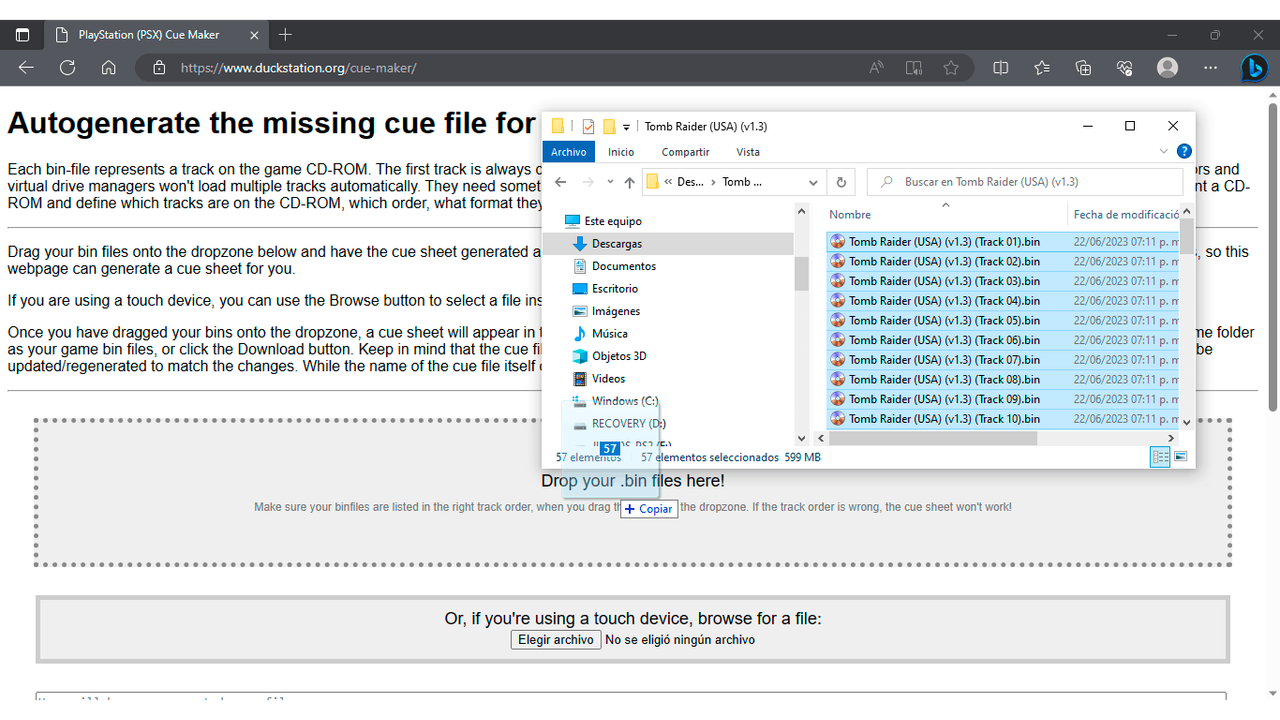The image size is (1280, 720).
Task: Expand the Explorer ribbon chevron
Action: [x=1164, y=152]
